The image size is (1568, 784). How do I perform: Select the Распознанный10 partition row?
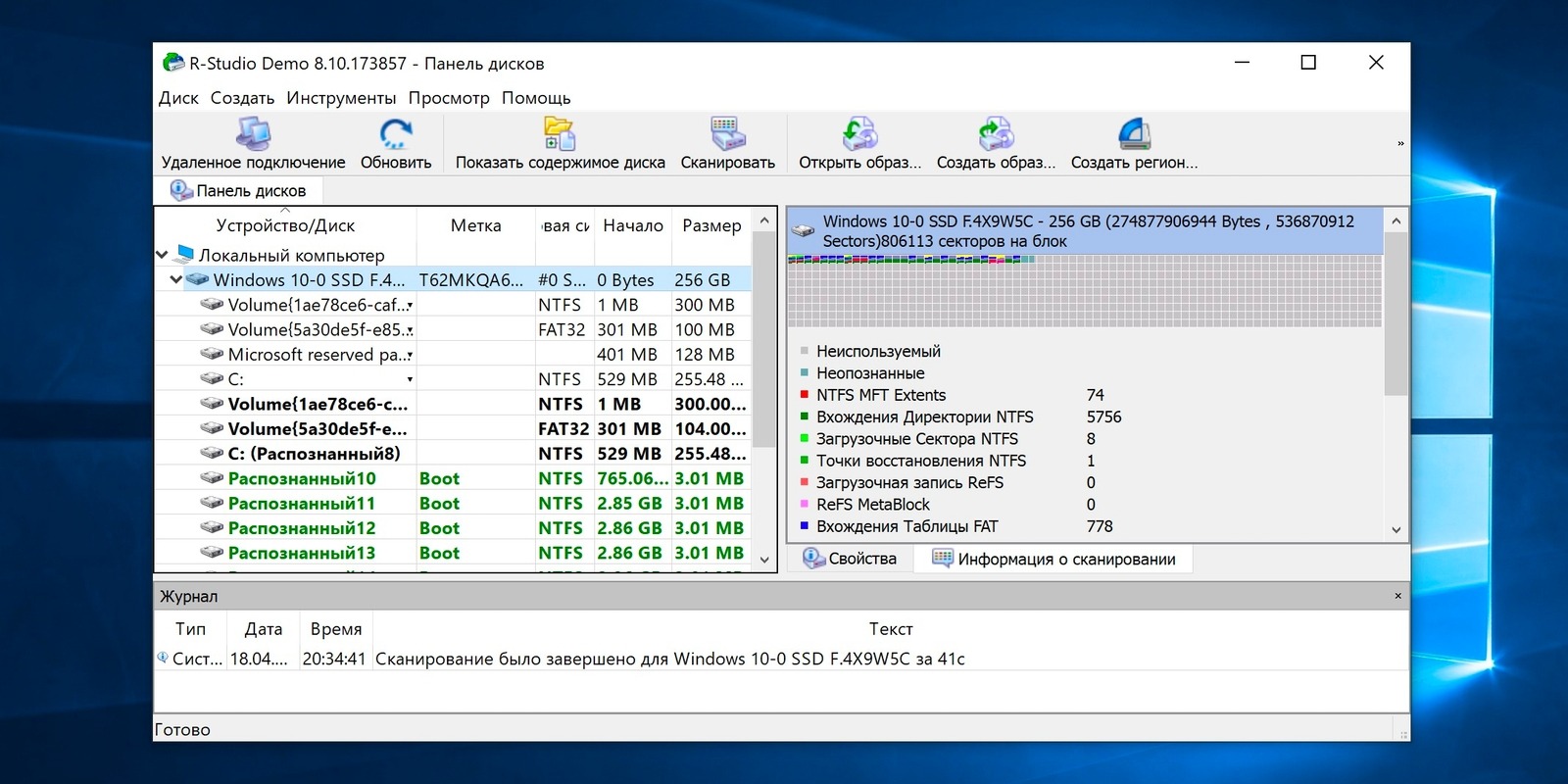click(302, 478)
